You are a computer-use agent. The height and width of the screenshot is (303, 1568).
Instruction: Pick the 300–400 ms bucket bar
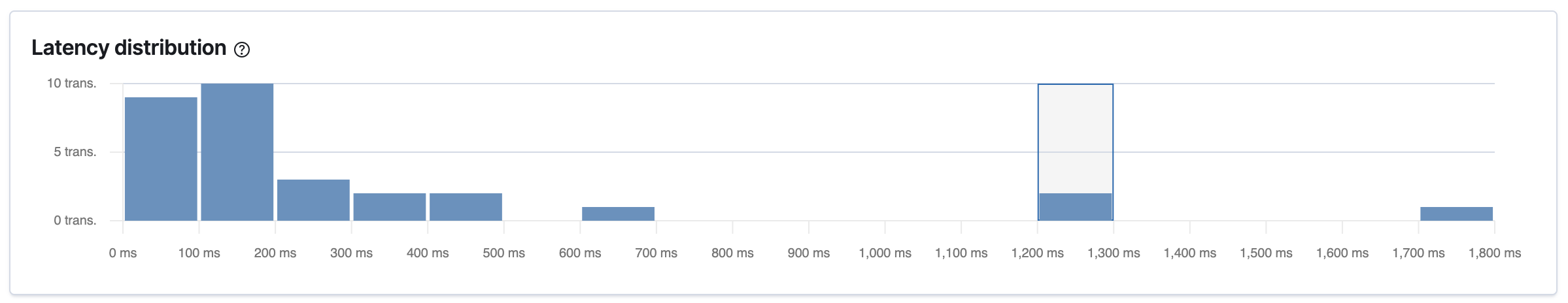(390, 207)
